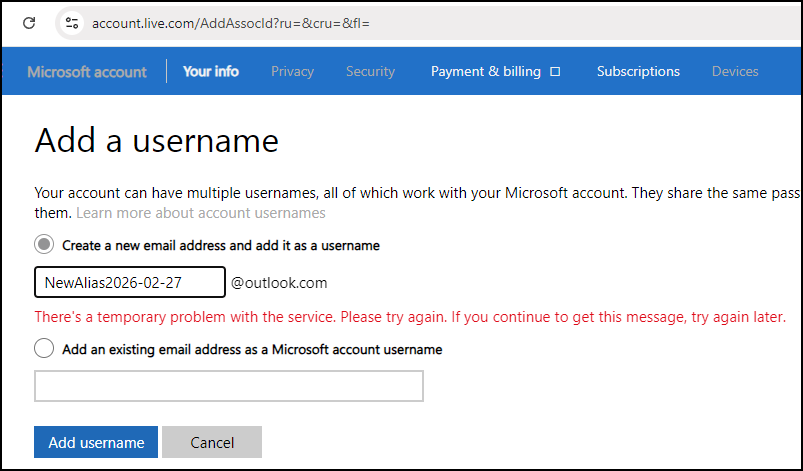Image resolution: width=803 pixels, height=471 pixels.
Task: Select Add an existing email address radio
Action: click(44, 348)
